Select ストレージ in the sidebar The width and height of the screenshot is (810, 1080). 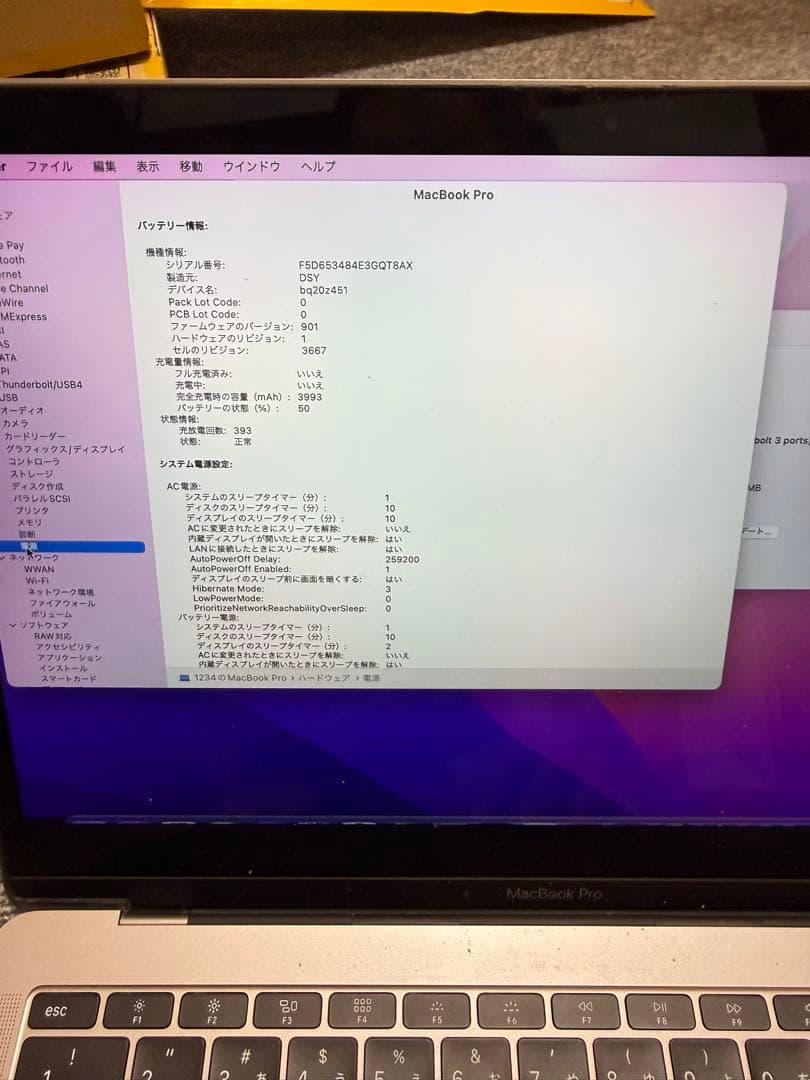tap(31, 474)
